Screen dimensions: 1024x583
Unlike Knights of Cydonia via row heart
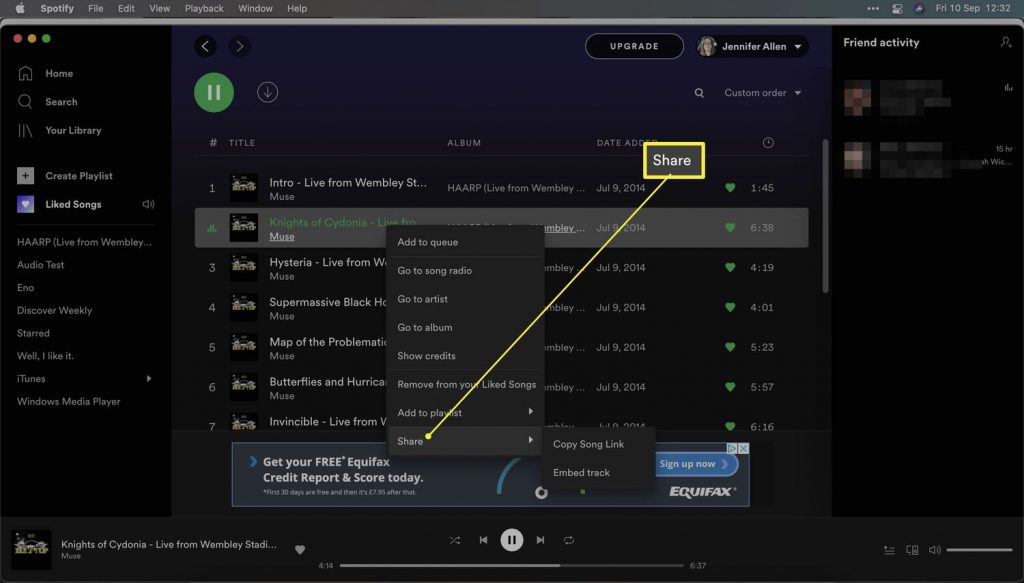point(730,227)
